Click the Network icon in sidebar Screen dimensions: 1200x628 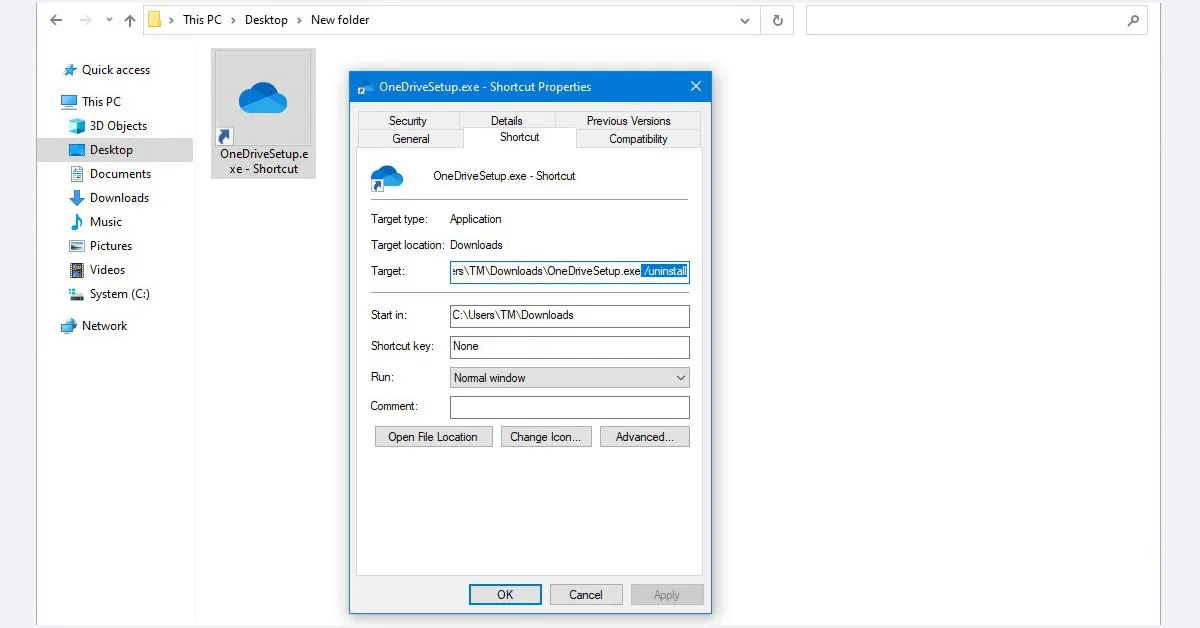[69, 326]
